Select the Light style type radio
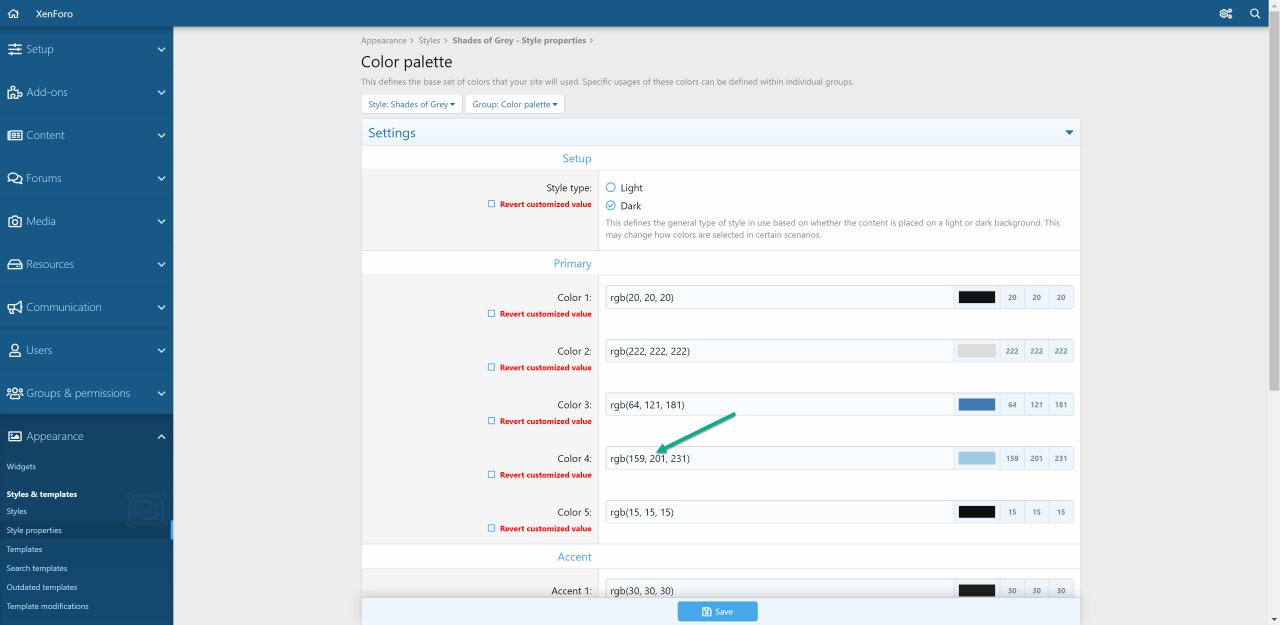 [611, 188]
